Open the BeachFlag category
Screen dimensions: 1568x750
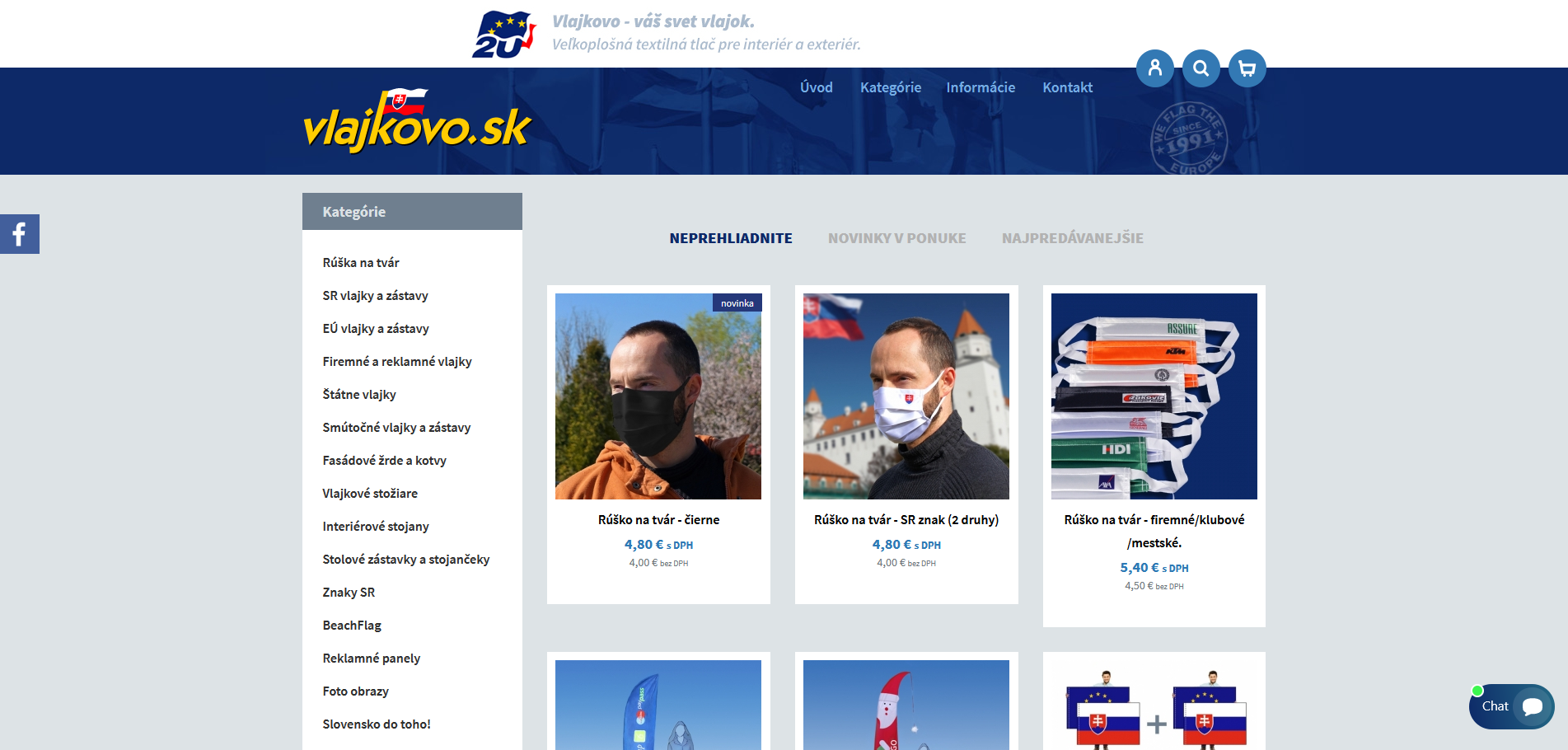coord(352,625)
